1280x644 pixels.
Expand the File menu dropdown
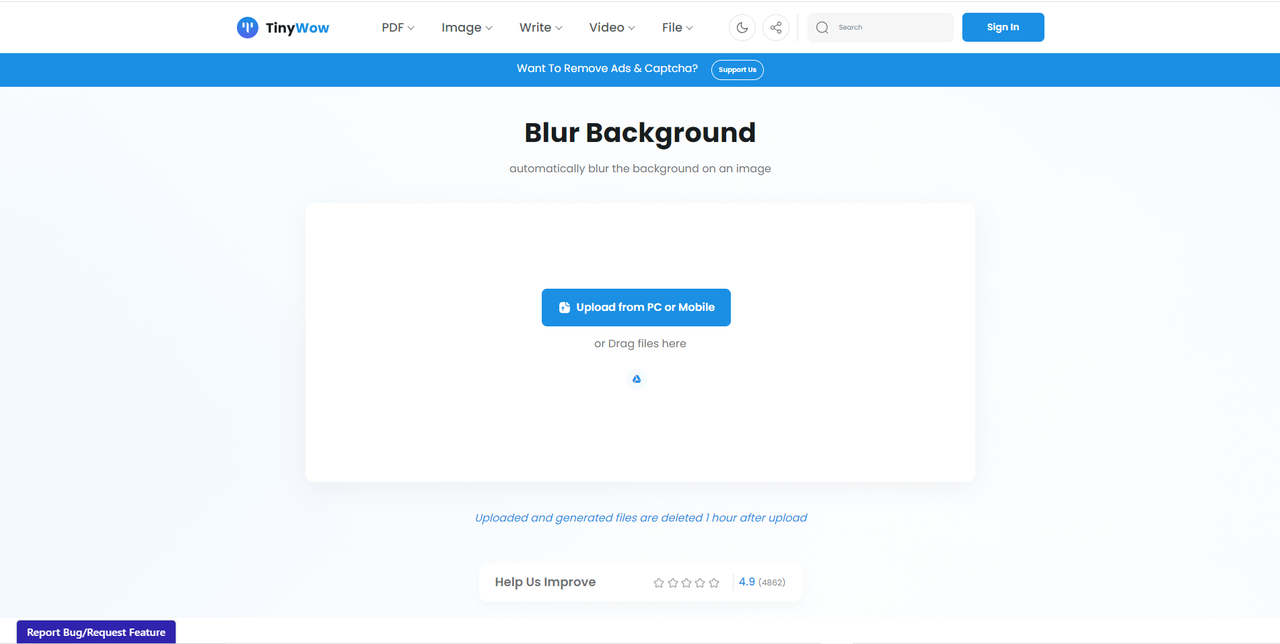click(678, 28)
